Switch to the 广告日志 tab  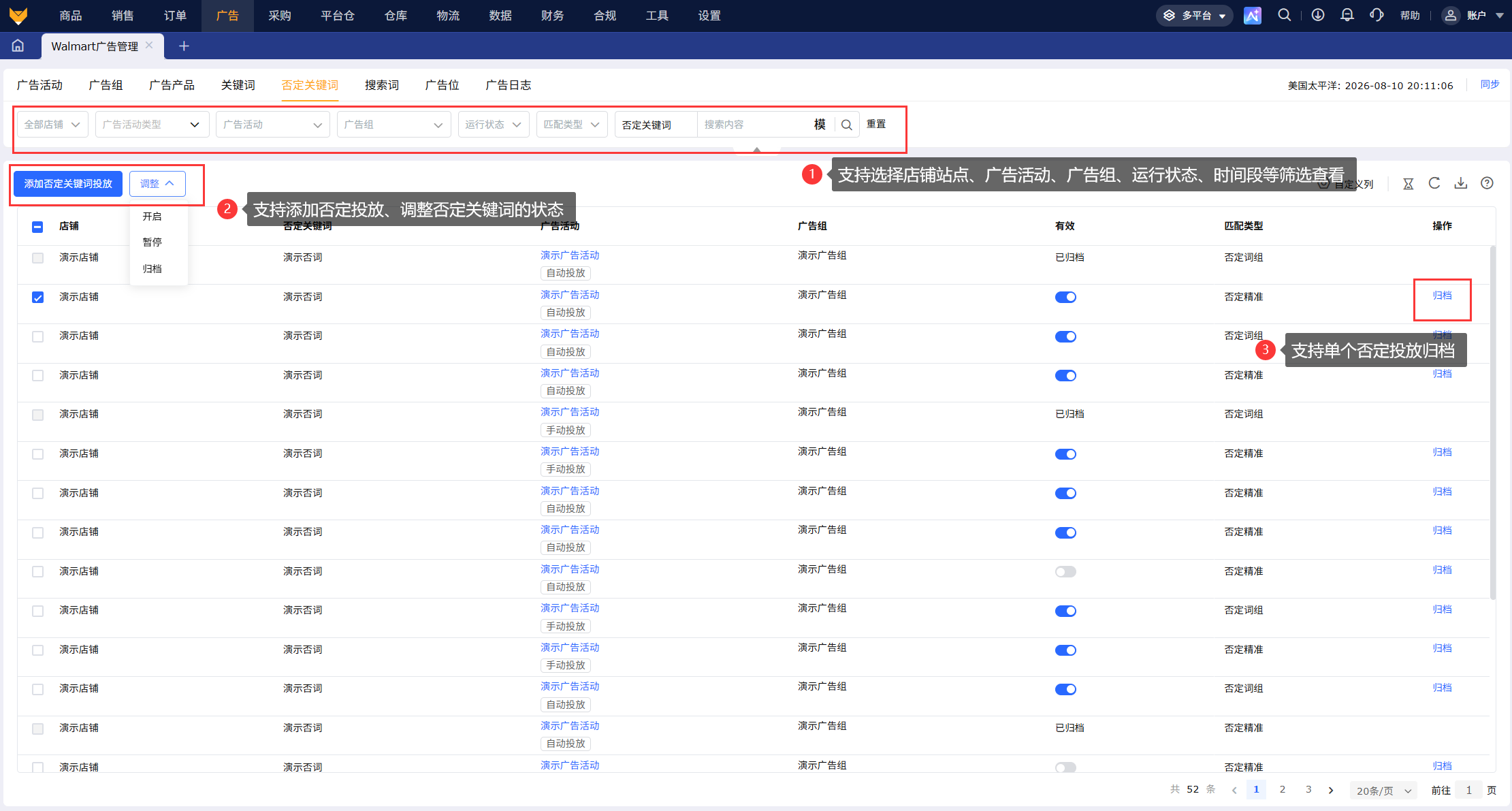pyautogui.click(x=508, y=85)
